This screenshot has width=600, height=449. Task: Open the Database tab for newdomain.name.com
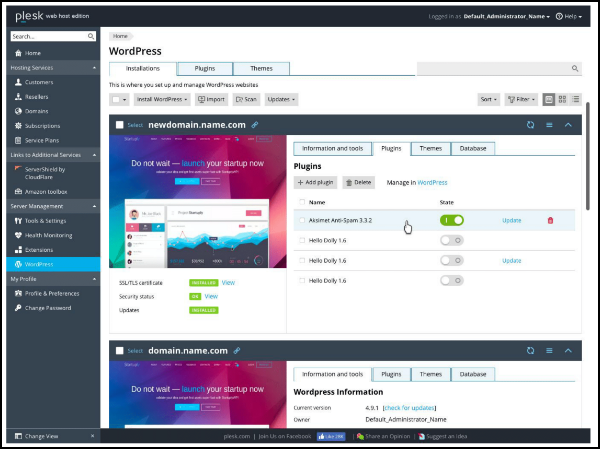tap(473, 148)
